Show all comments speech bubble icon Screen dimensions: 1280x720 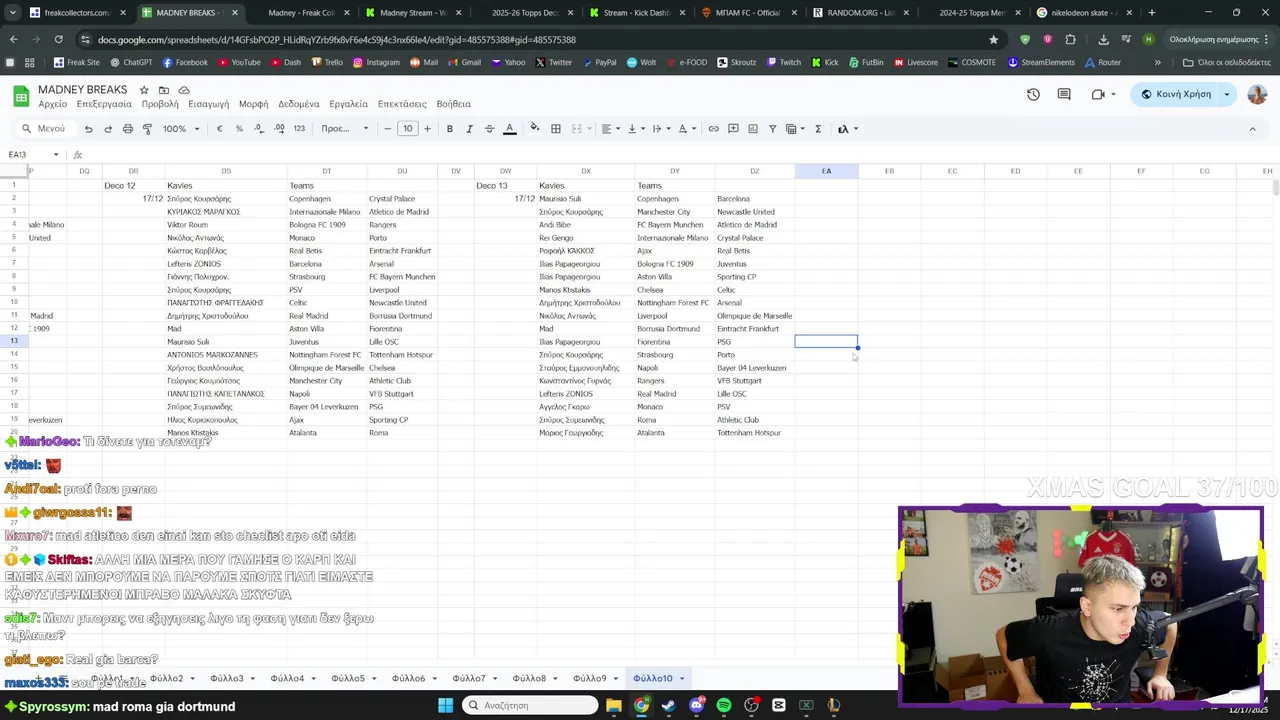[1064, 94]
